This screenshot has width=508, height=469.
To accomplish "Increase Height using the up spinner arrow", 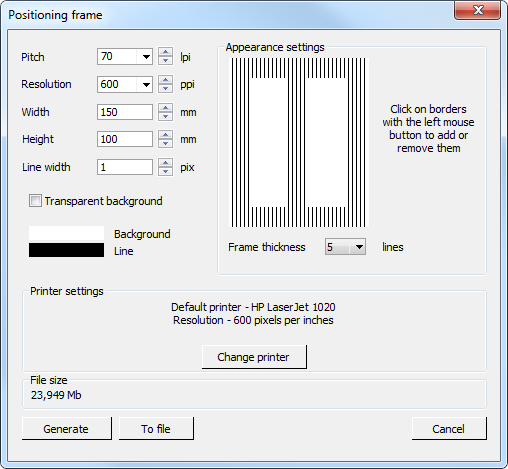I will (165, 135).
